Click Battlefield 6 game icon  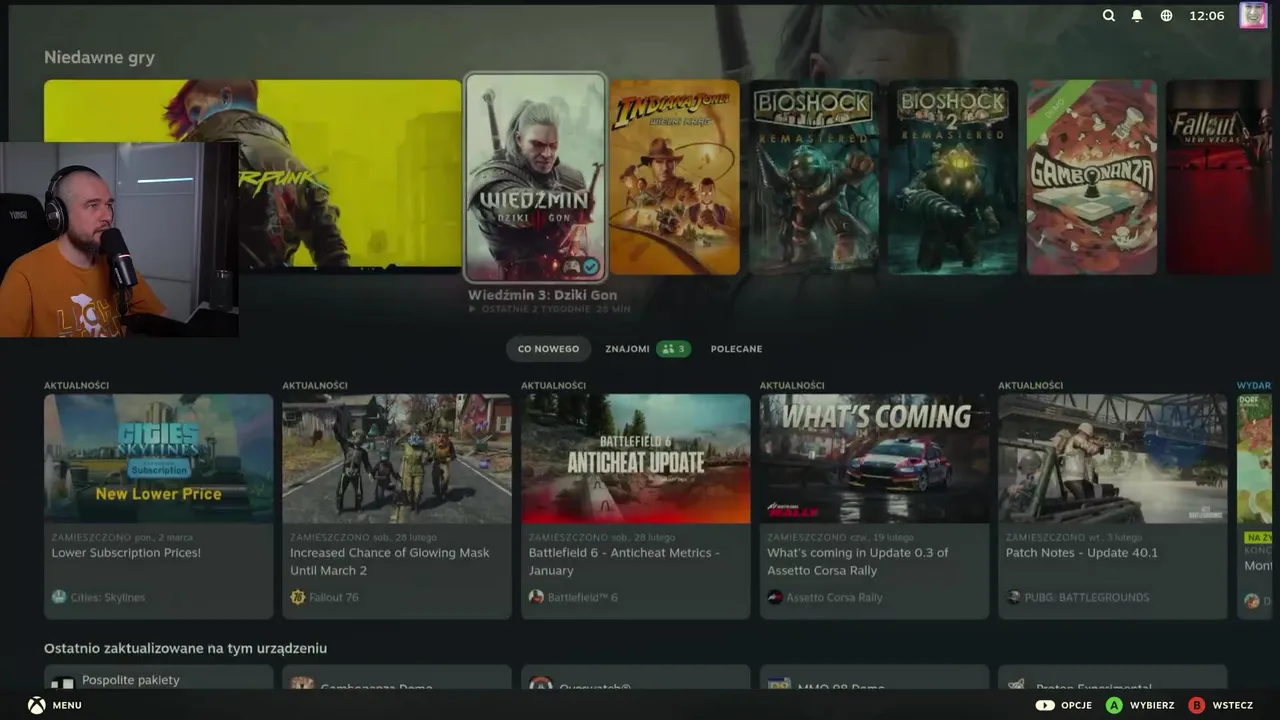tap(536, 597)
